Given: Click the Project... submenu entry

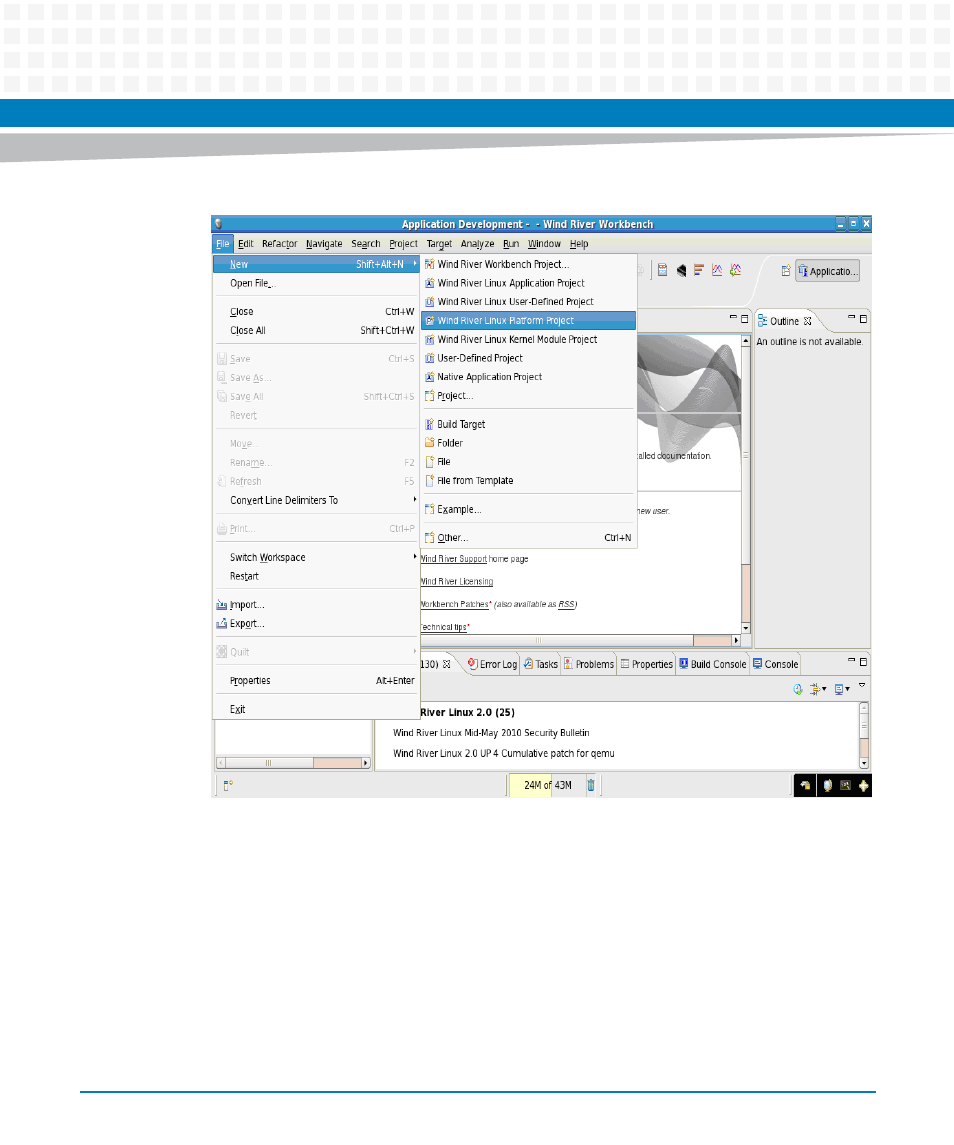Looking at the screenshot, I should click(528, 396).
